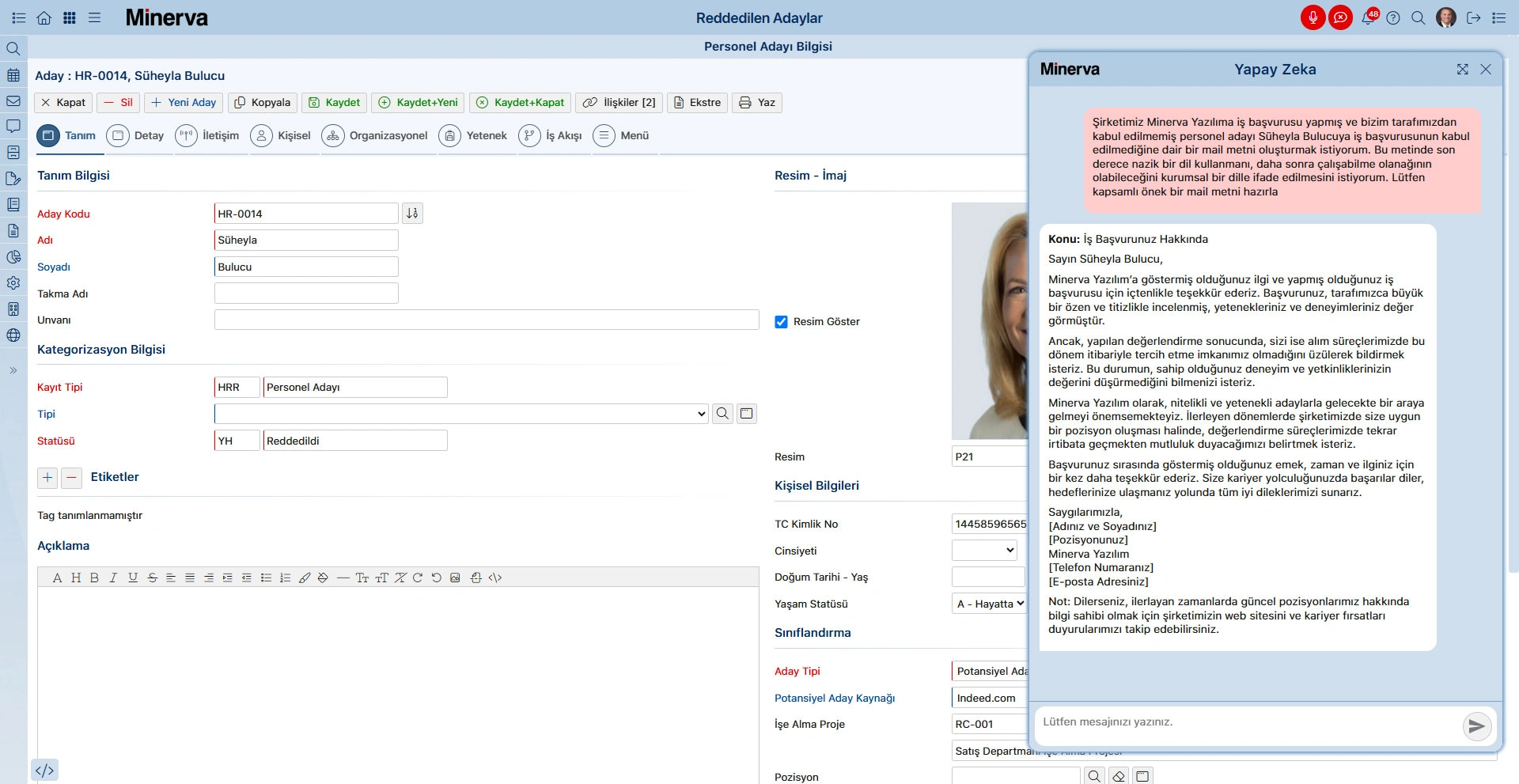Click the search magnifier next to Tipi

722,414
